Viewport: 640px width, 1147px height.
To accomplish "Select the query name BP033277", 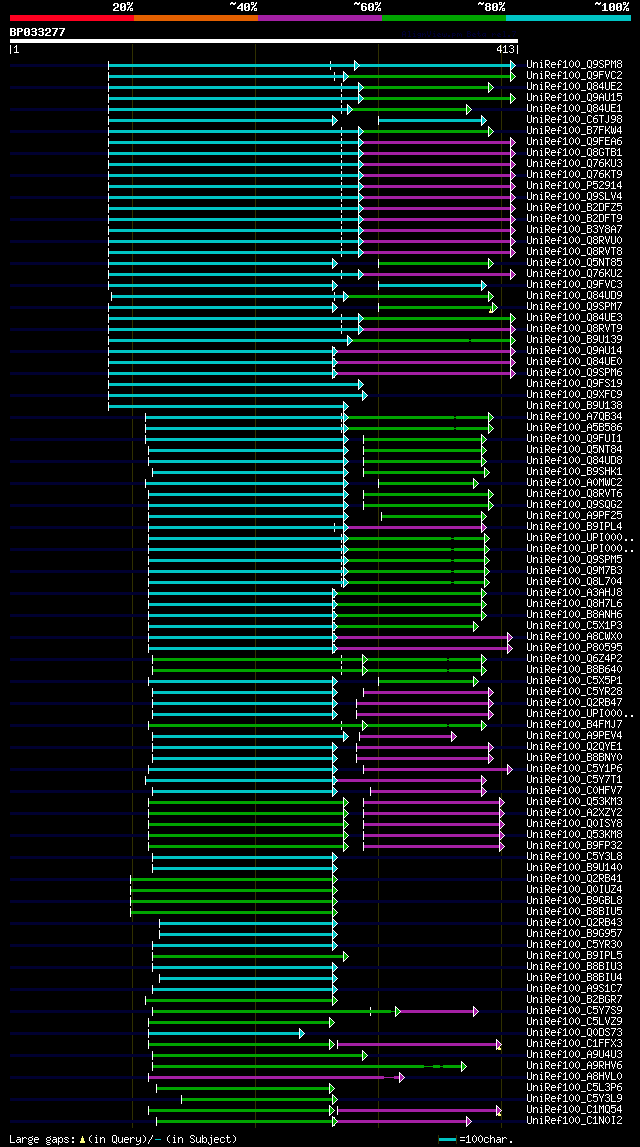I will 37,32.
